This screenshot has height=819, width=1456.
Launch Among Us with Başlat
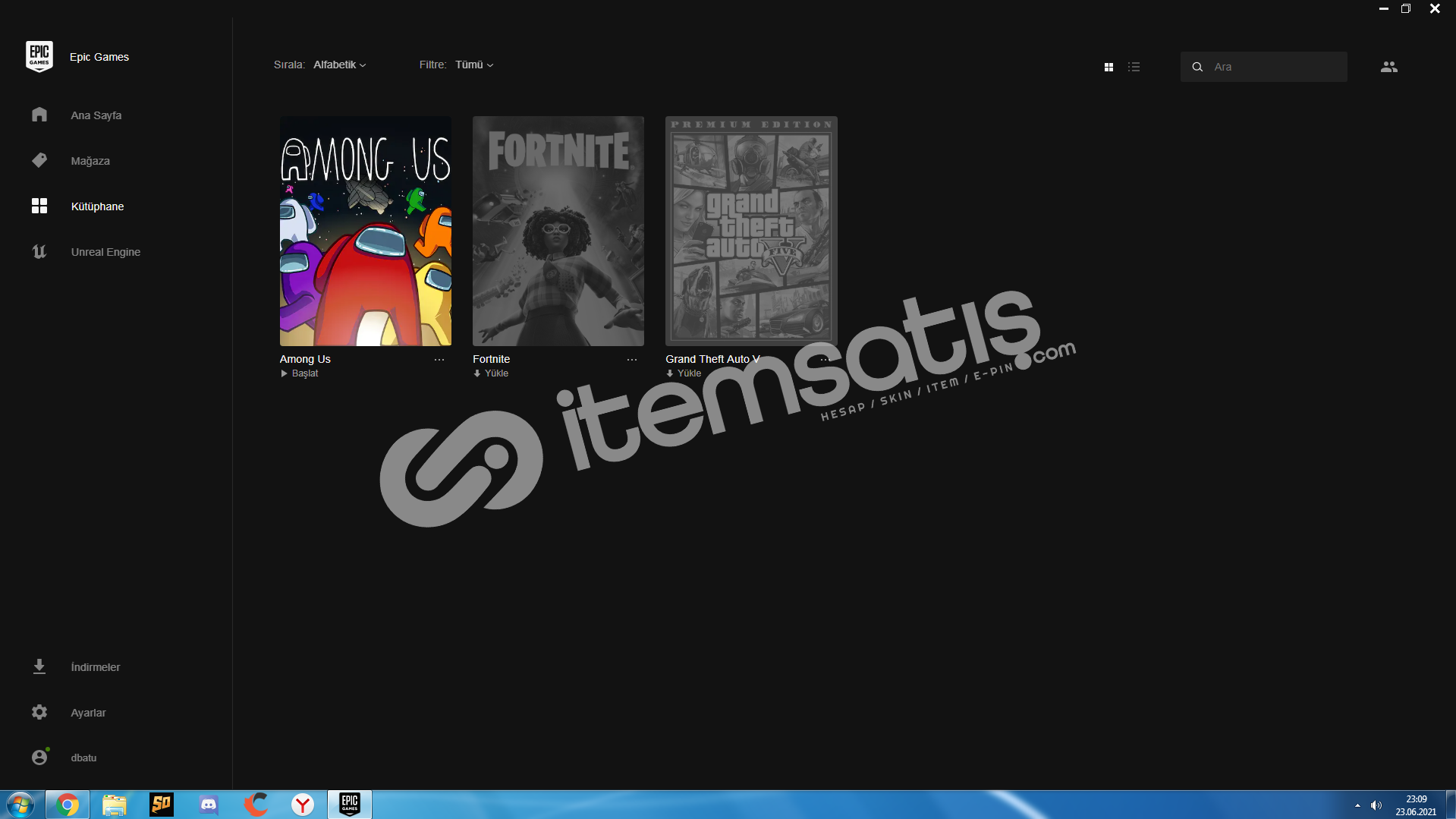click(x=300, y=373)
